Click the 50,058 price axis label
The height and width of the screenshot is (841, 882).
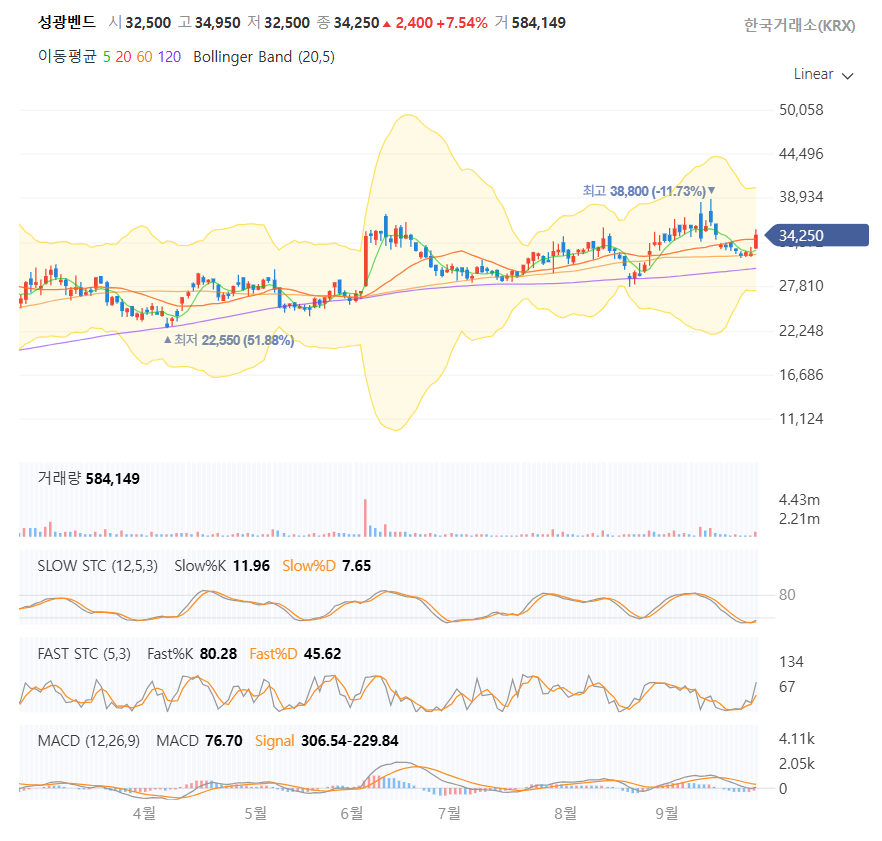801,110
